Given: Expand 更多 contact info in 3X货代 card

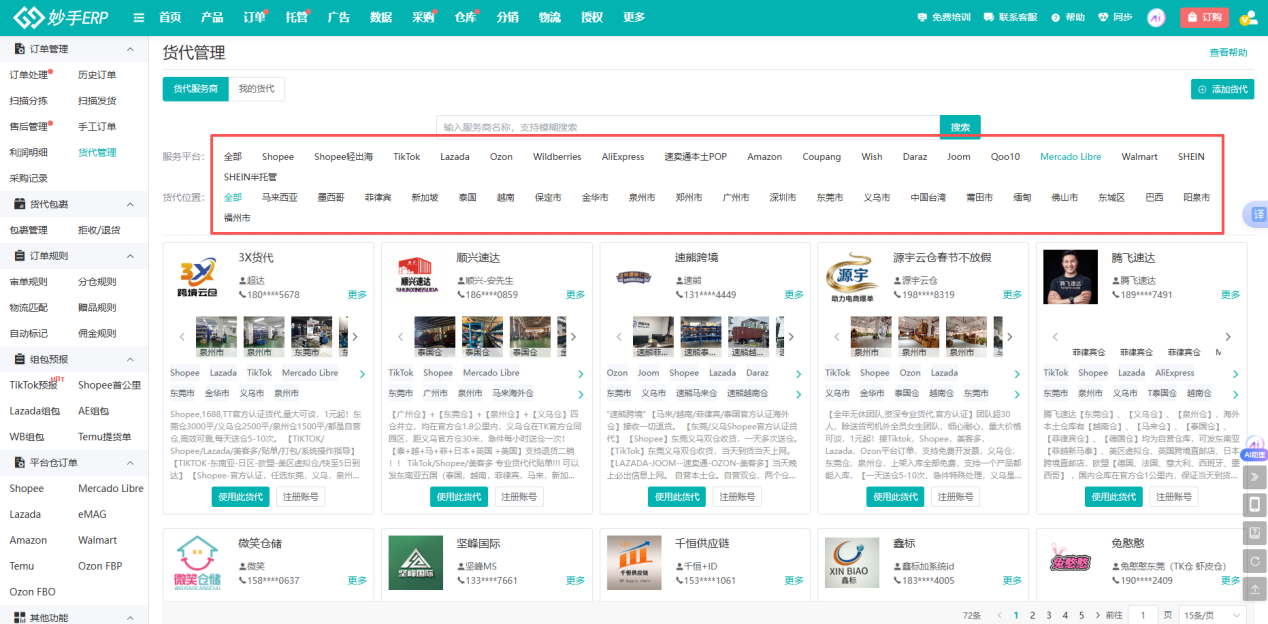Looking at the screenshot, I should pos(357,295).
